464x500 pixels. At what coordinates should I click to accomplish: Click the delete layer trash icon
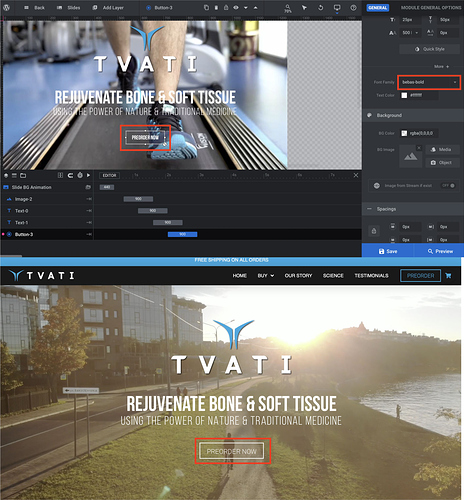(216, 7)
